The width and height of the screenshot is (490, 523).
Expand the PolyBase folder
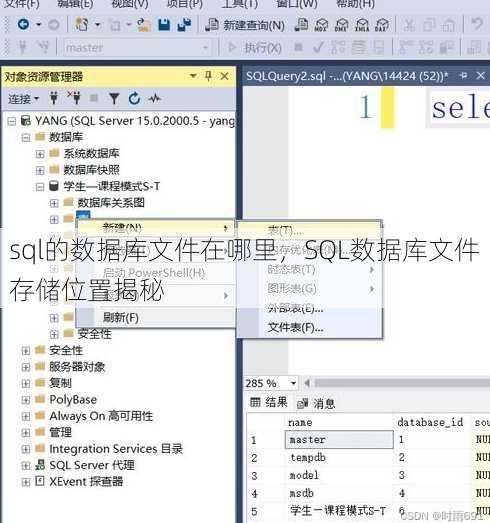pyautogui.click(x=26, y=400)
